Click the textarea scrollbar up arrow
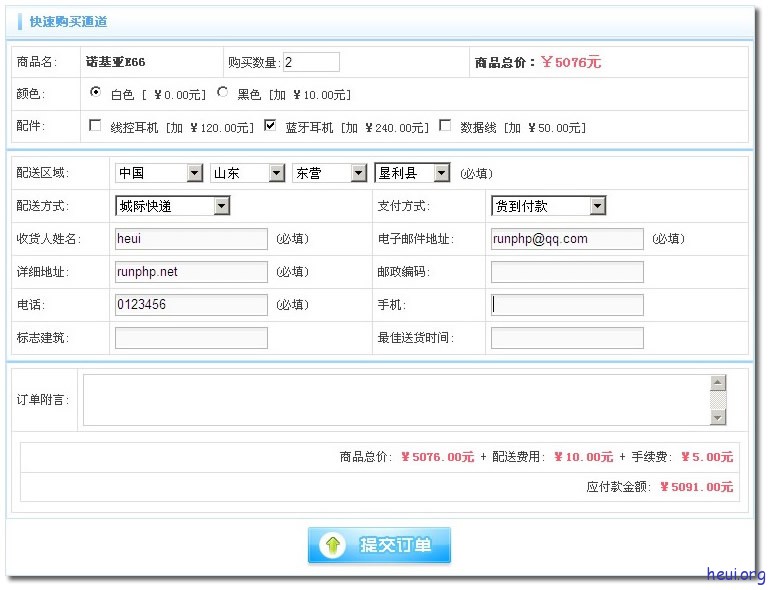770x590 pixels. pos(718,383)
